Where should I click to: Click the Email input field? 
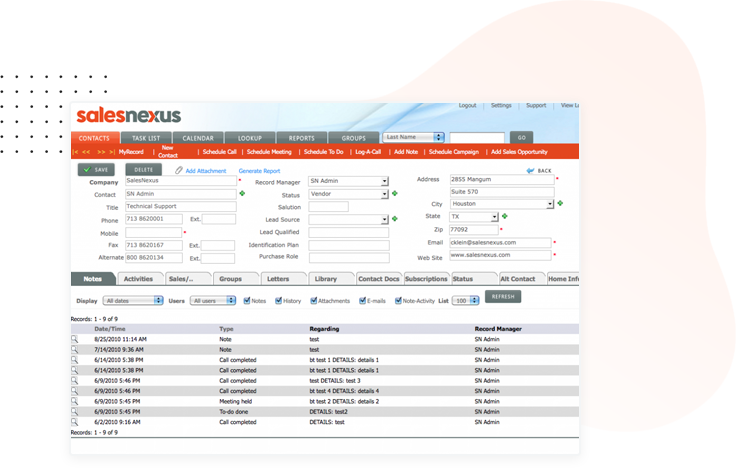500,243
